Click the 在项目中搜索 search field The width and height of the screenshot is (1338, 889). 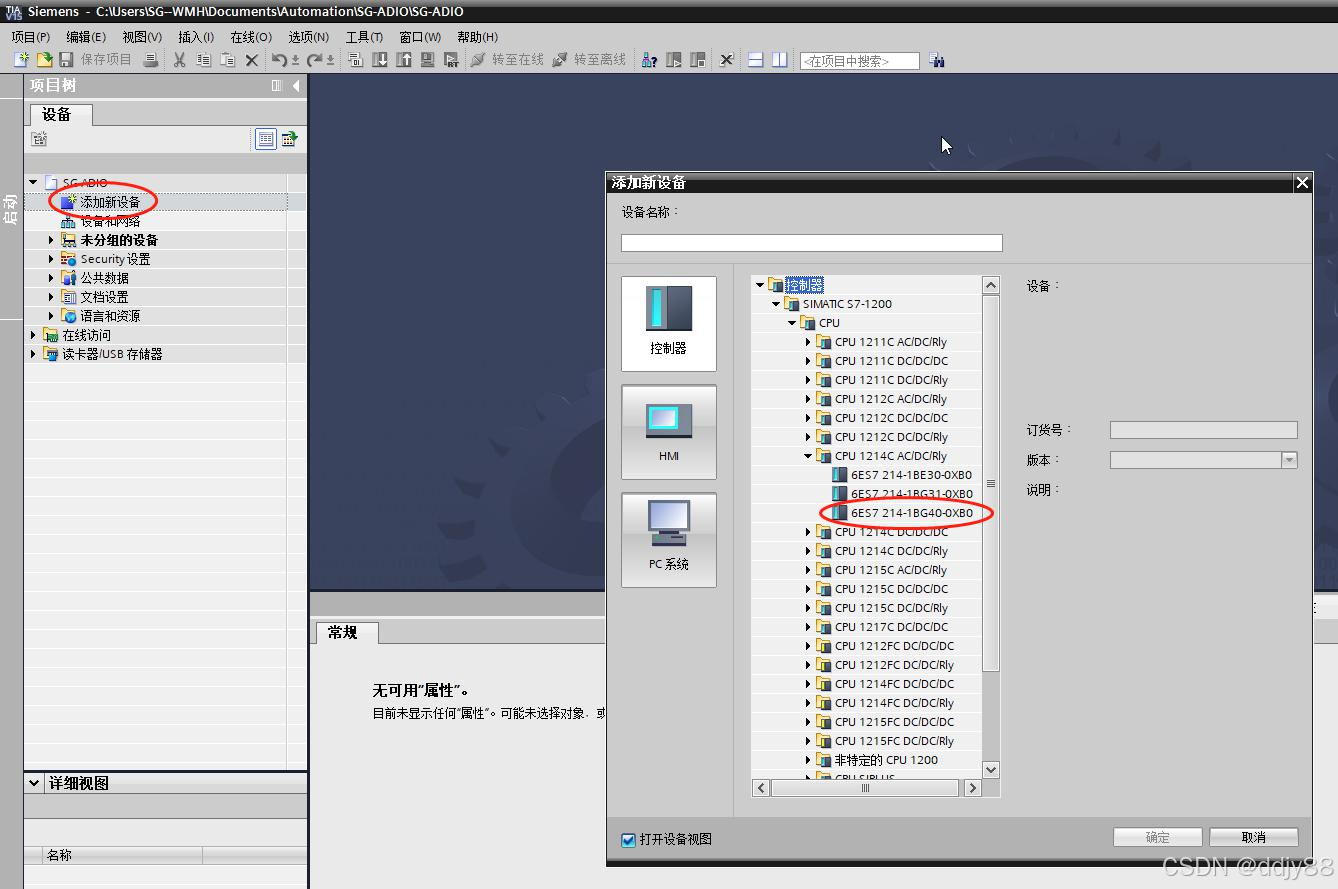click(859, 61)
